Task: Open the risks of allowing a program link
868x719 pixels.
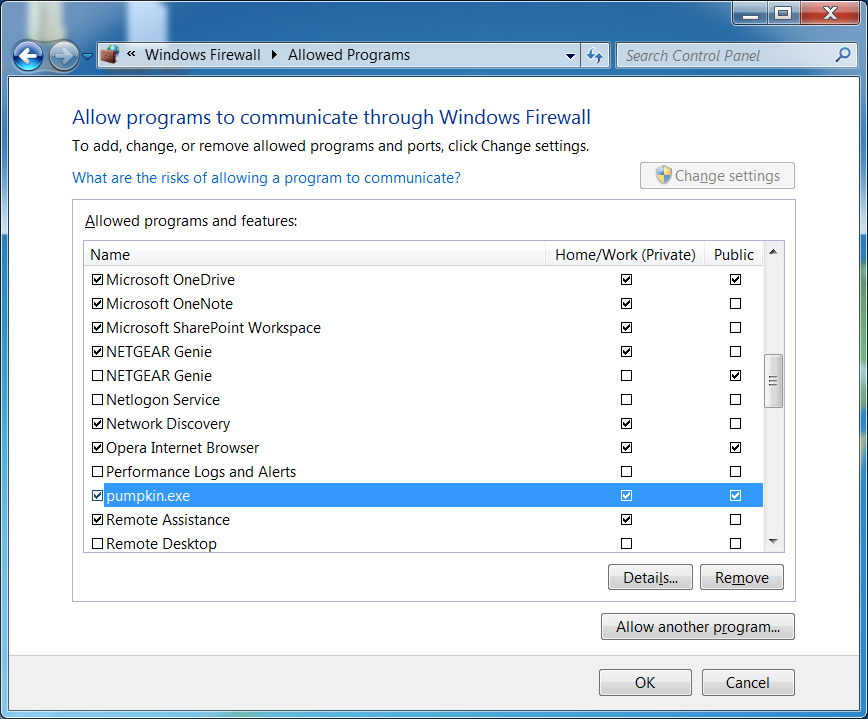Action: point(266,178)
